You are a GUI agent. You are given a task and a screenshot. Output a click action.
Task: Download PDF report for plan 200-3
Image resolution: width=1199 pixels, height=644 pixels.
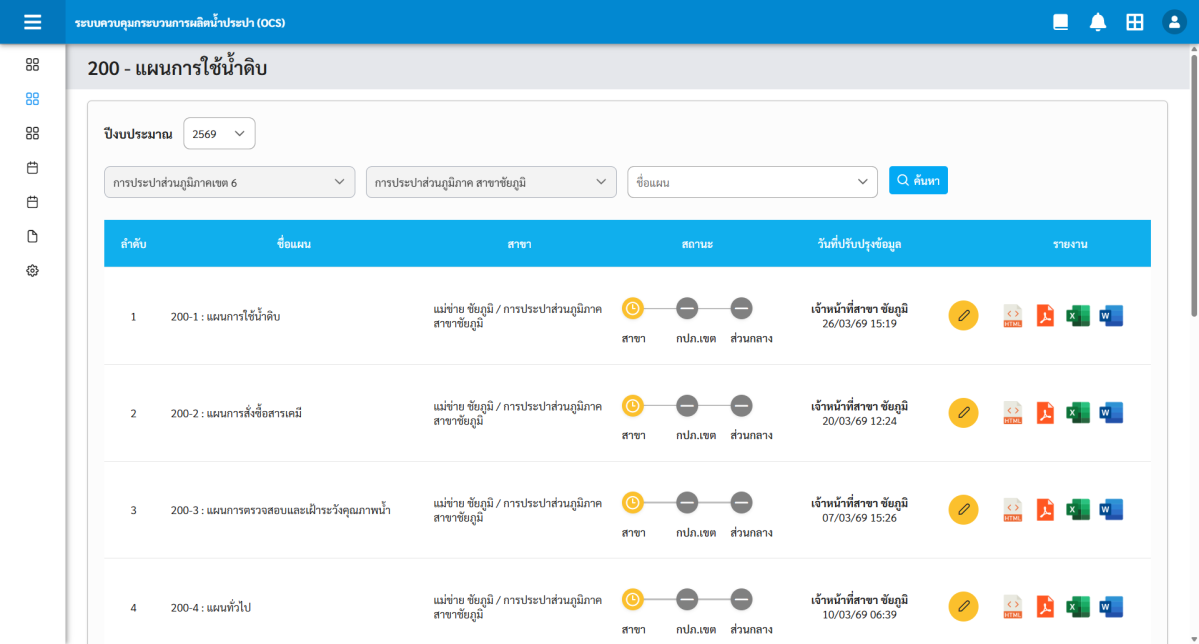coord(1045,509)
